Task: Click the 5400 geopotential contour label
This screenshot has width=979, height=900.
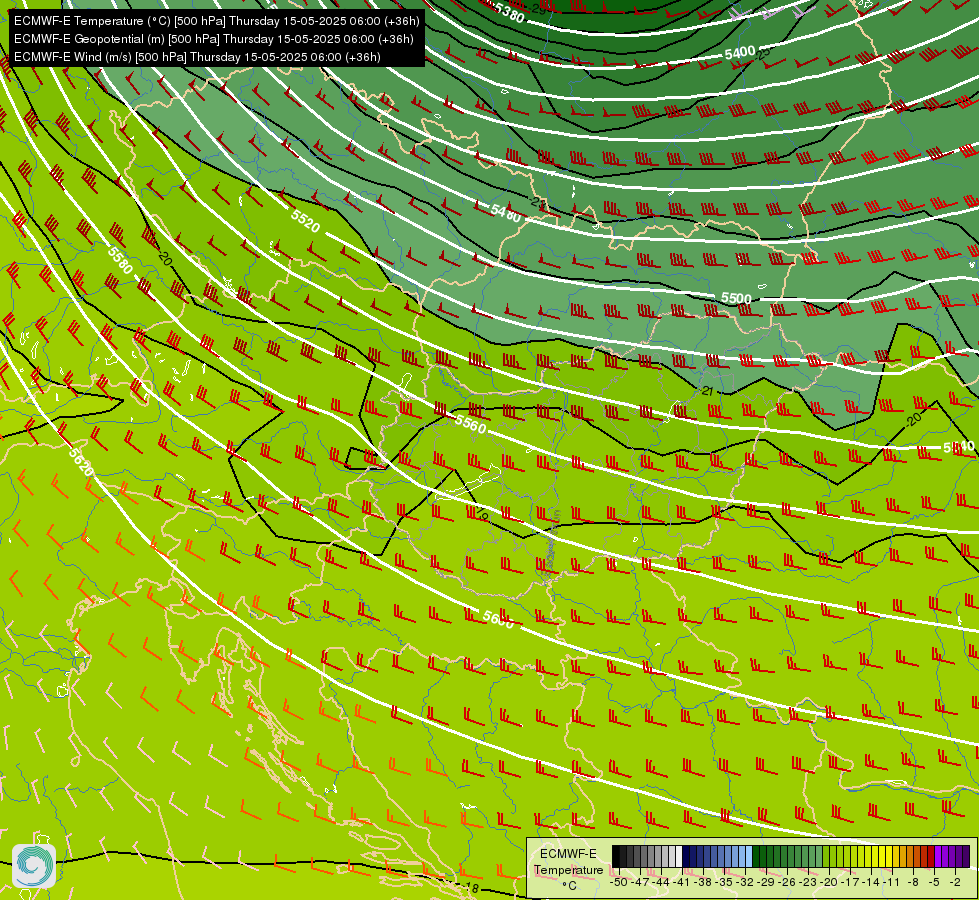Action: (740, 53)
